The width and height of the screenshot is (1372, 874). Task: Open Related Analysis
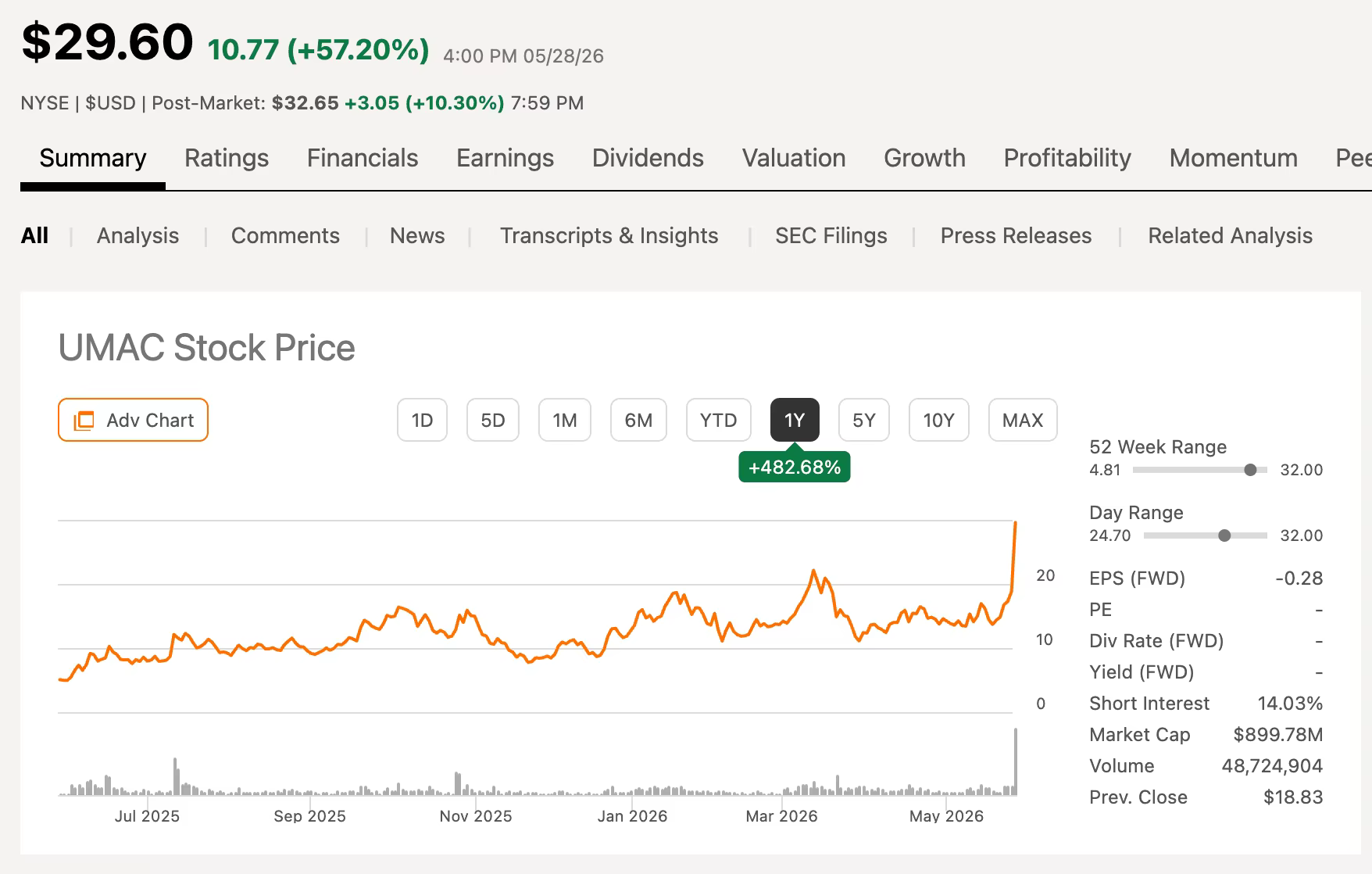point(1230,235)
